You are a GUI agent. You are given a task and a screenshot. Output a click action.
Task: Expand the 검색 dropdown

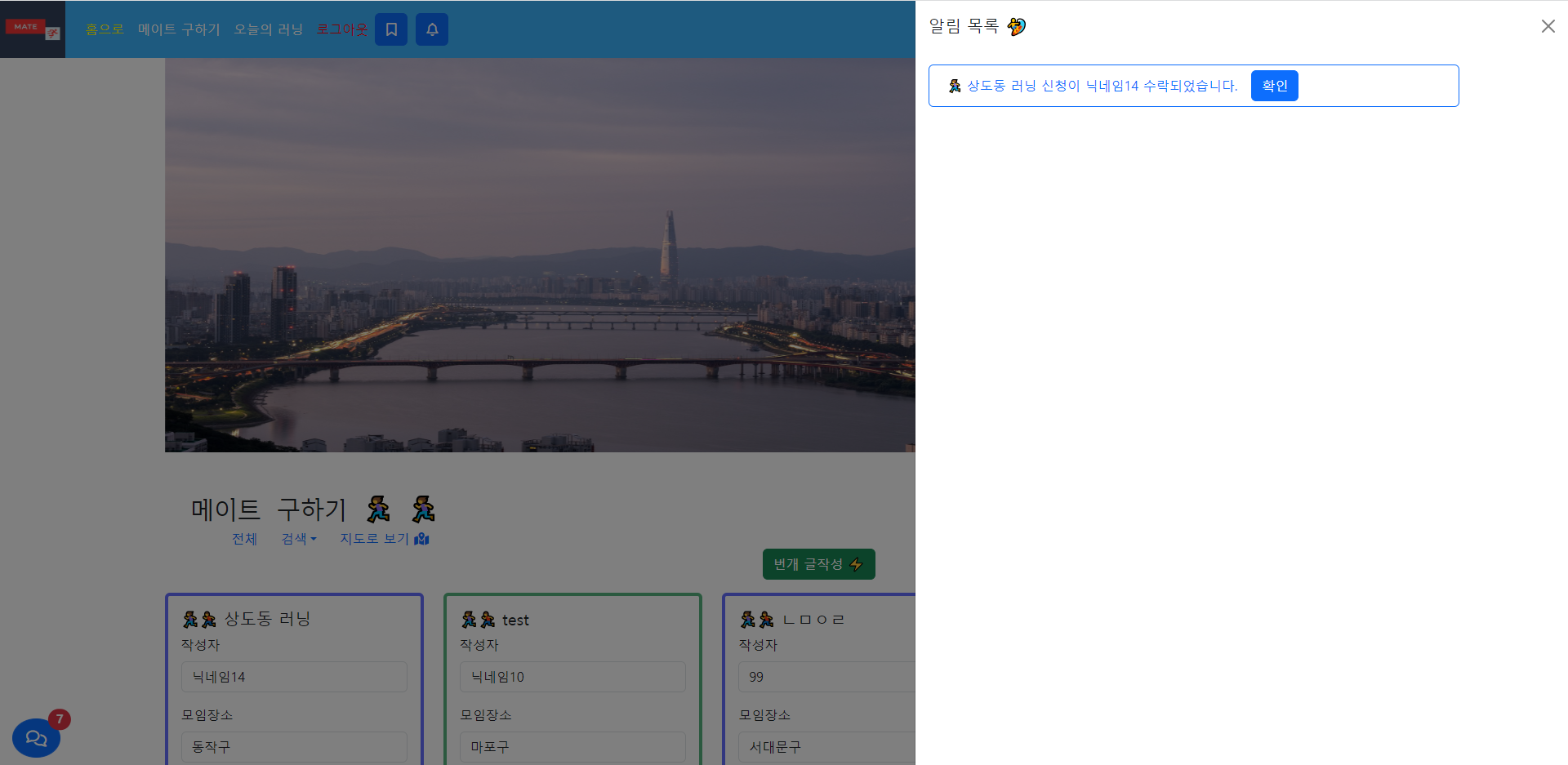pos(299,539)
